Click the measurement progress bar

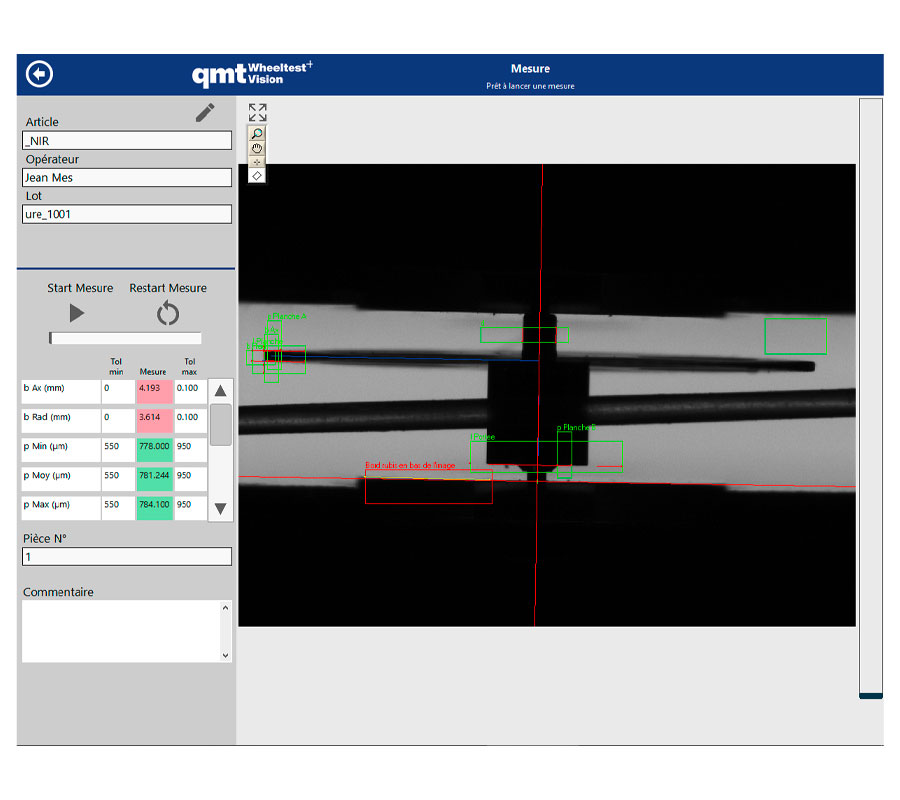pyautogui.click(x=125, y=338)
